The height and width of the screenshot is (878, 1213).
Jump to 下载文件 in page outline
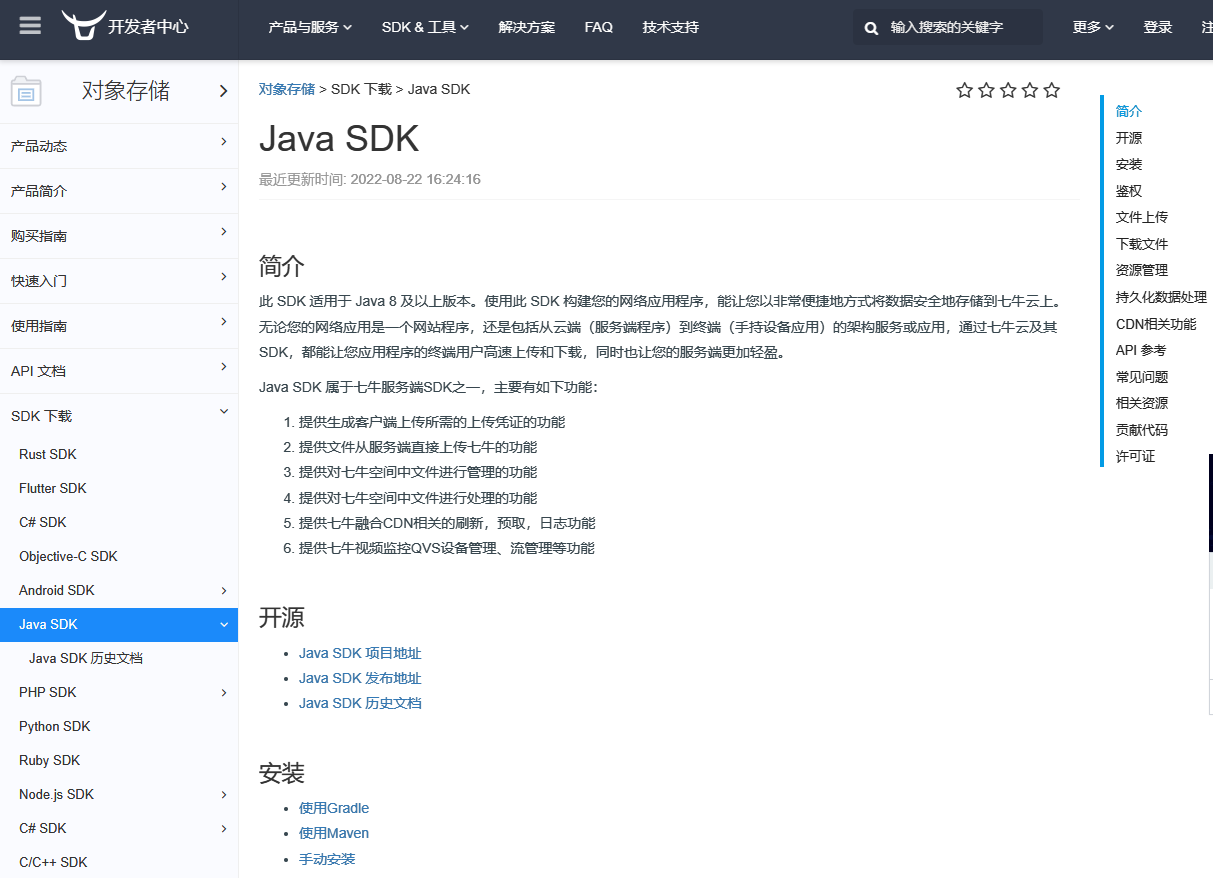[x=1142, y=244]
